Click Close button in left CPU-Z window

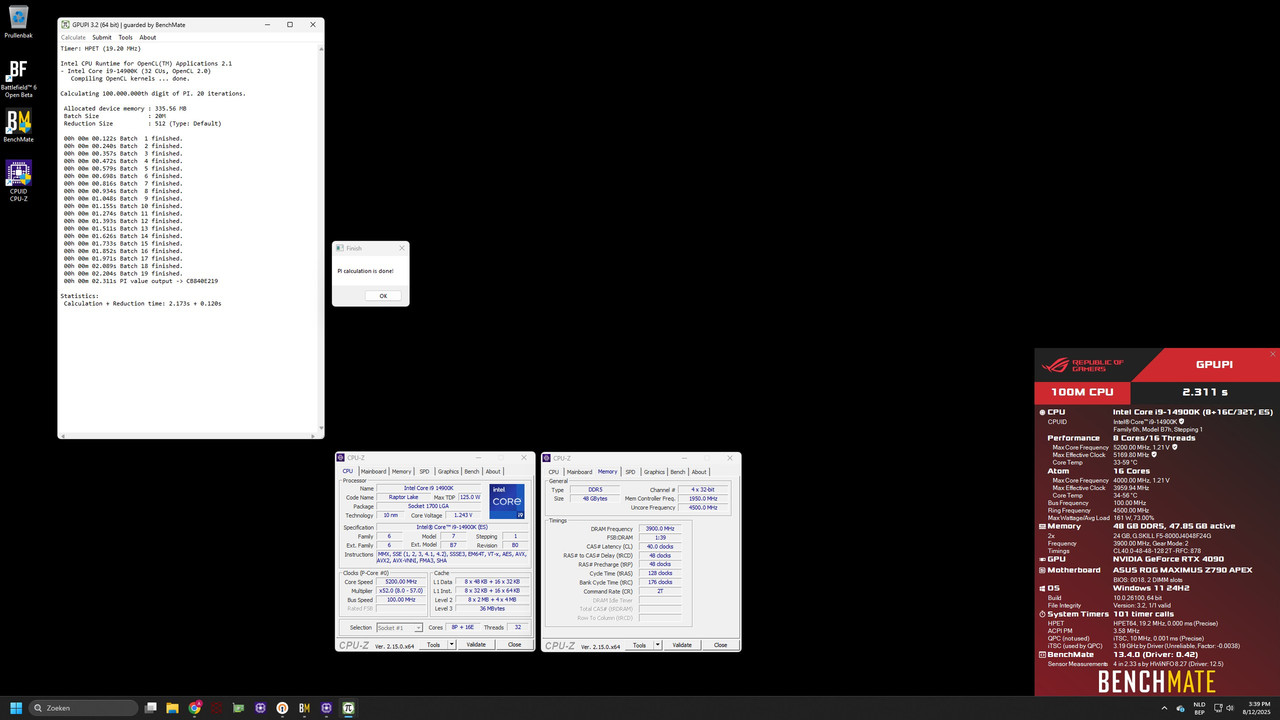[x=514, y=645]
